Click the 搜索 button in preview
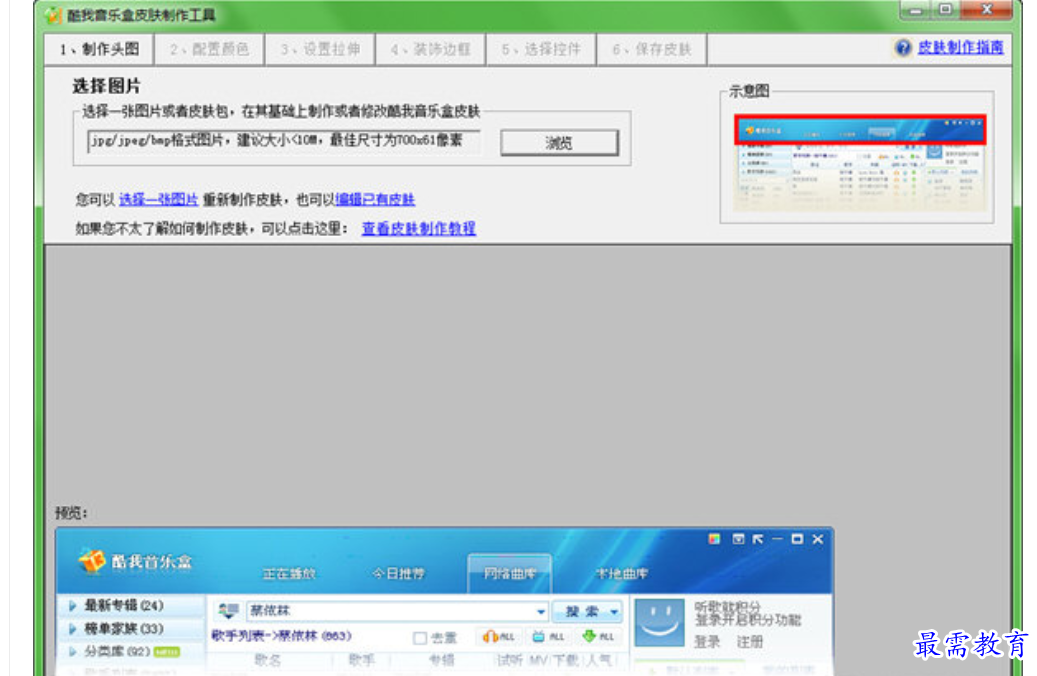The height and width of the screenshot is (676, 1037). [x=581, y=612]
